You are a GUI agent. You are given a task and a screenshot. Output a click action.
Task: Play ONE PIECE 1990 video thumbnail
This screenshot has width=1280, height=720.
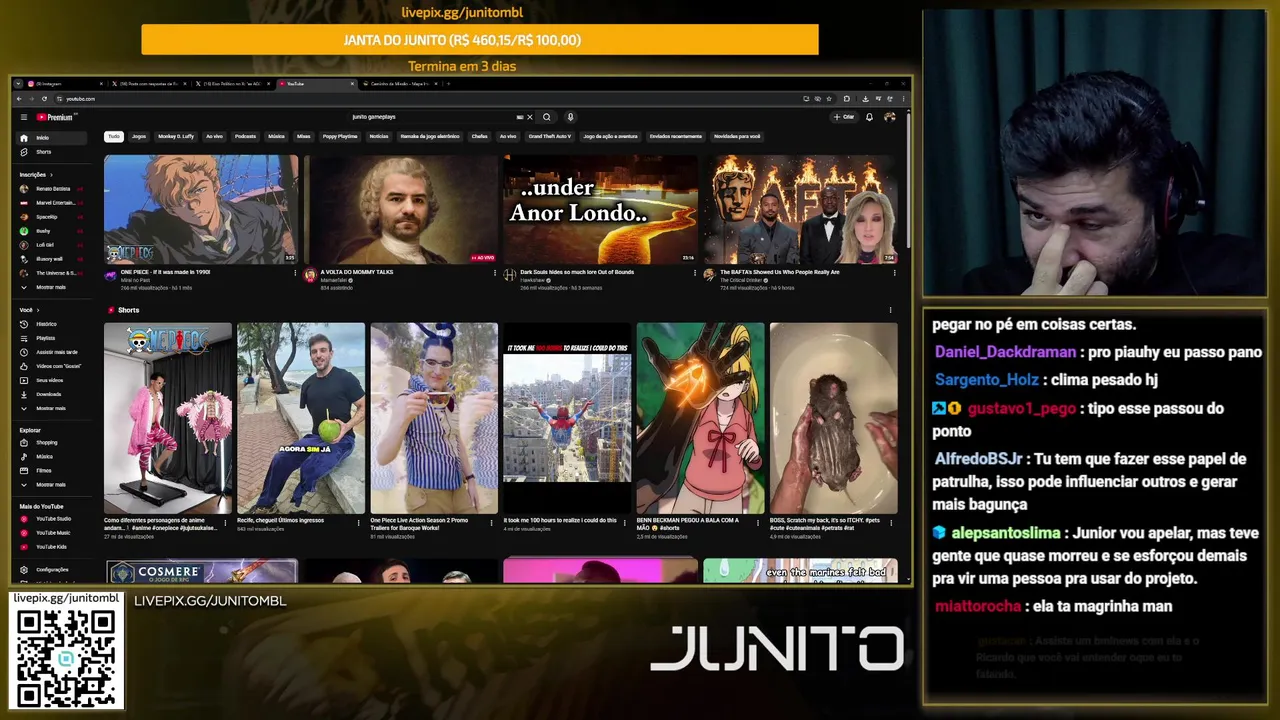pyautogui.click(x=201, y=209)
